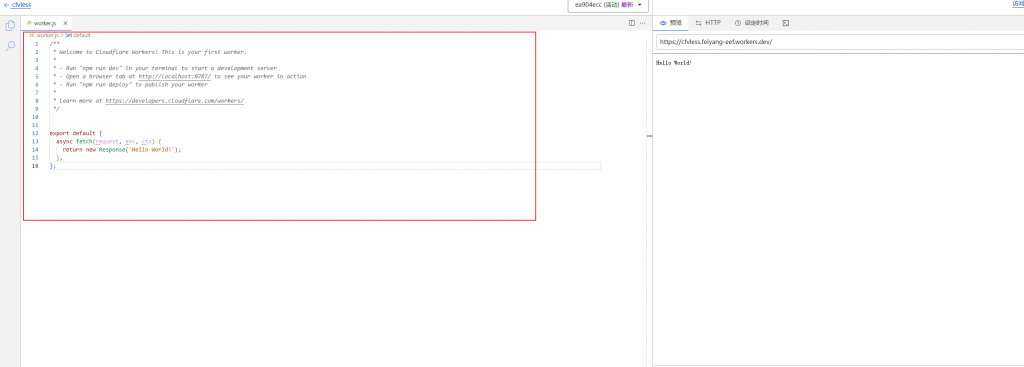Click the panel divider handle between editor and preview

click(x=650, y=136)
